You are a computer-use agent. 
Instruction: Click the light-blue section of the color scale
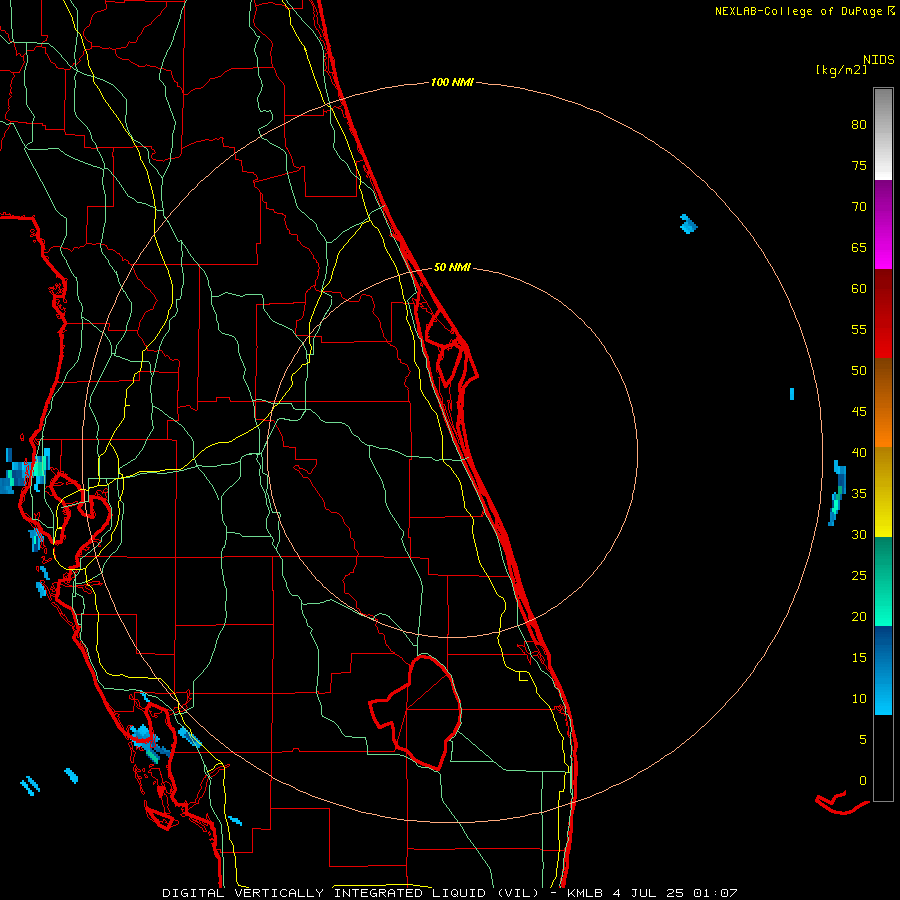point(883,670)
